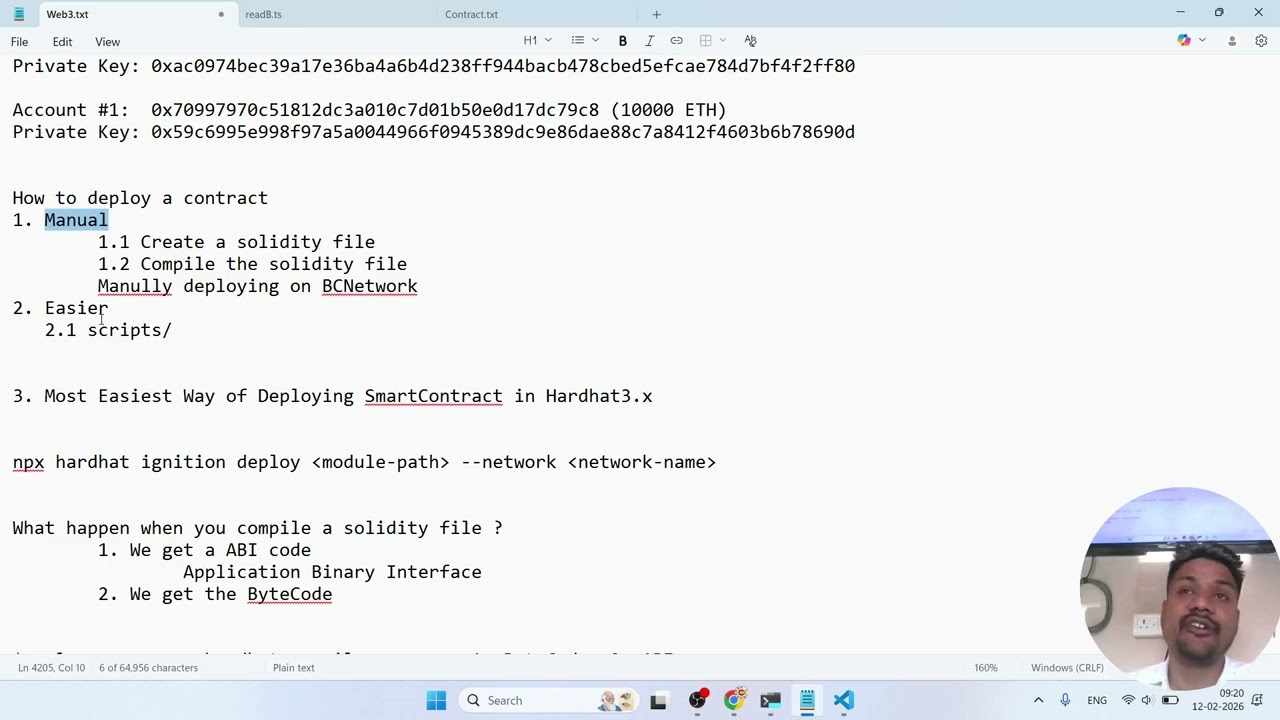Screen dimensions: 1280x720
Task: Expand the Copilot dropdown arrow
Action: coord(1202,41)
